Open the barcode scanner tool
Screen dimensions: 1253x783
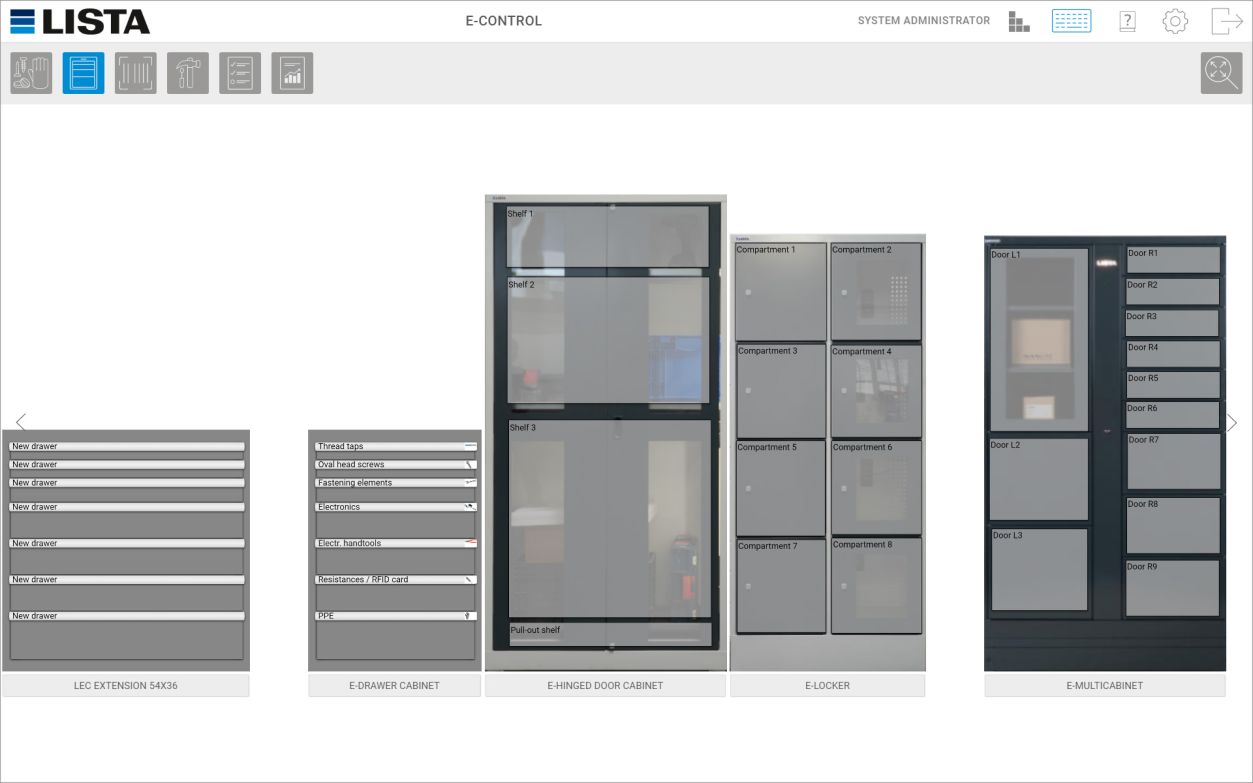(x=135, y=73)
